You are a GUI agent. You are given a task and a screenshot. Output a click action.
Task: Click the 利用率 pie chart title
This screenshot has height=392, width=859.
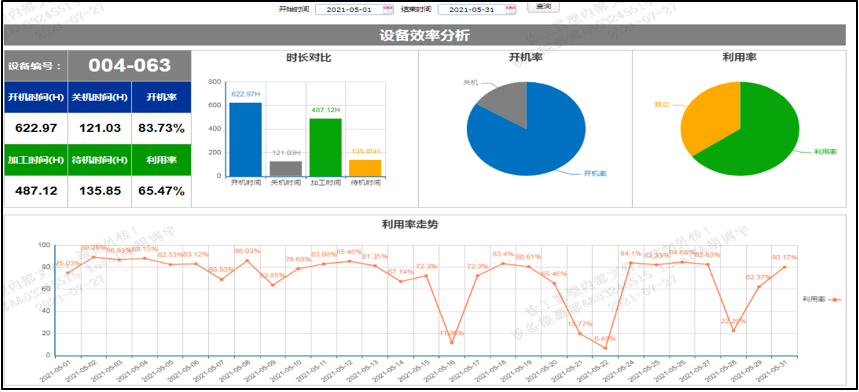tap(740, 57)
